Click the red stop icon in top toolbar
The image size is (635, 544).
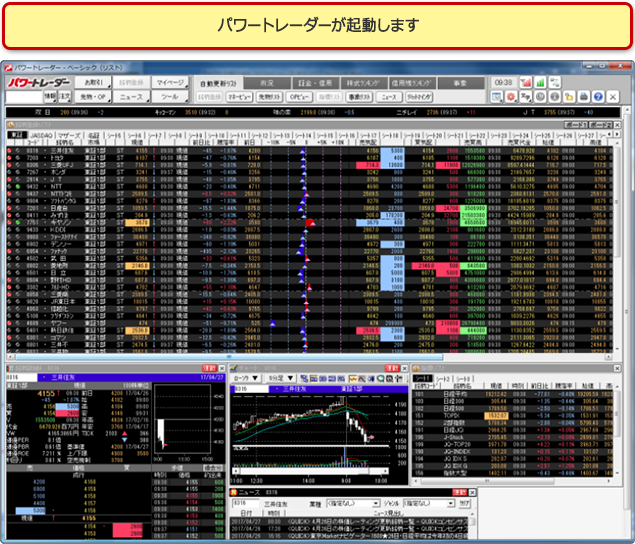[x=510, y=97]
